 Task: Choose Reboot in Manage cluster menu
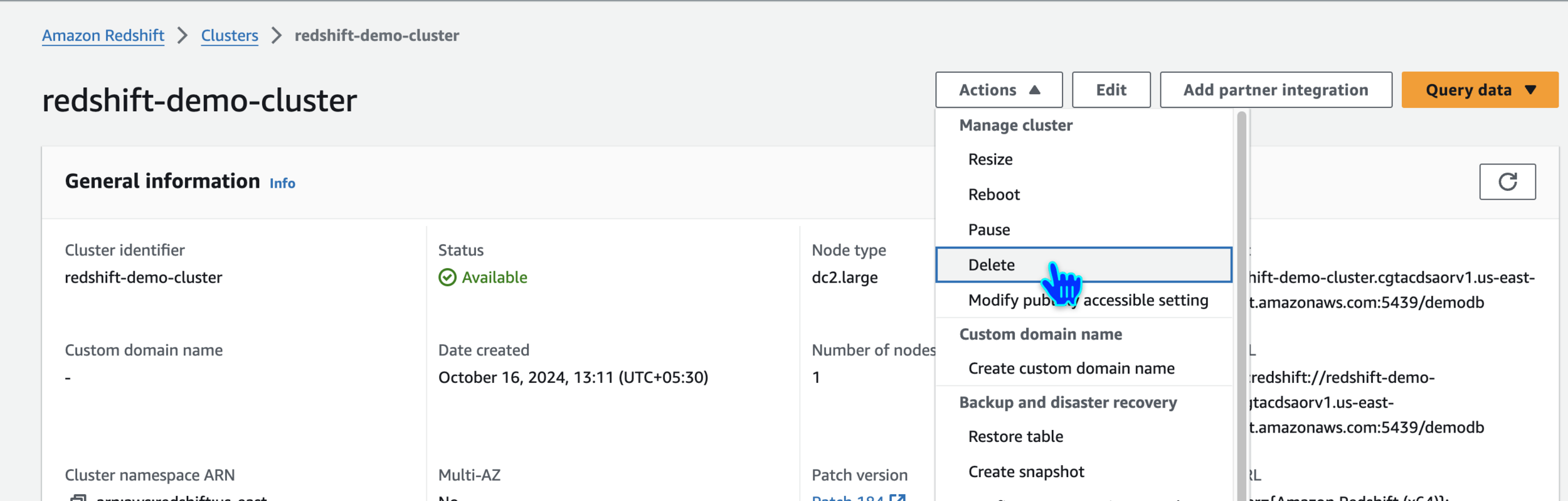coord(994,195)
